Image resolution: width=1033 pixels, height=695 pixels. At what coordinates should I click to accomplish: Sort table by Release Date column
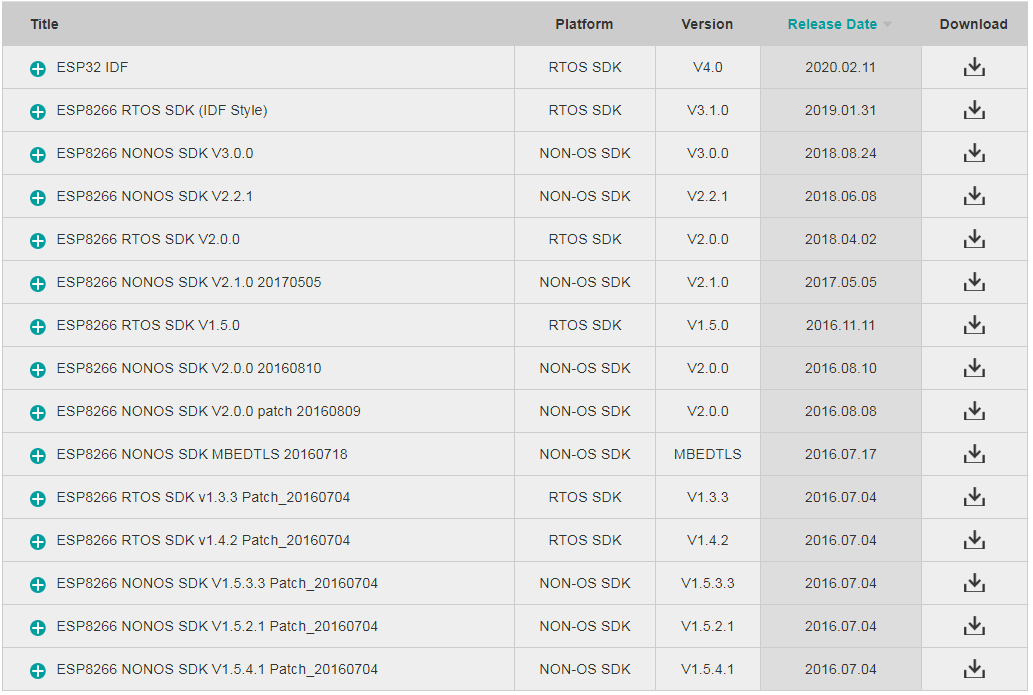pyautogui.click(x=832, y=24)
